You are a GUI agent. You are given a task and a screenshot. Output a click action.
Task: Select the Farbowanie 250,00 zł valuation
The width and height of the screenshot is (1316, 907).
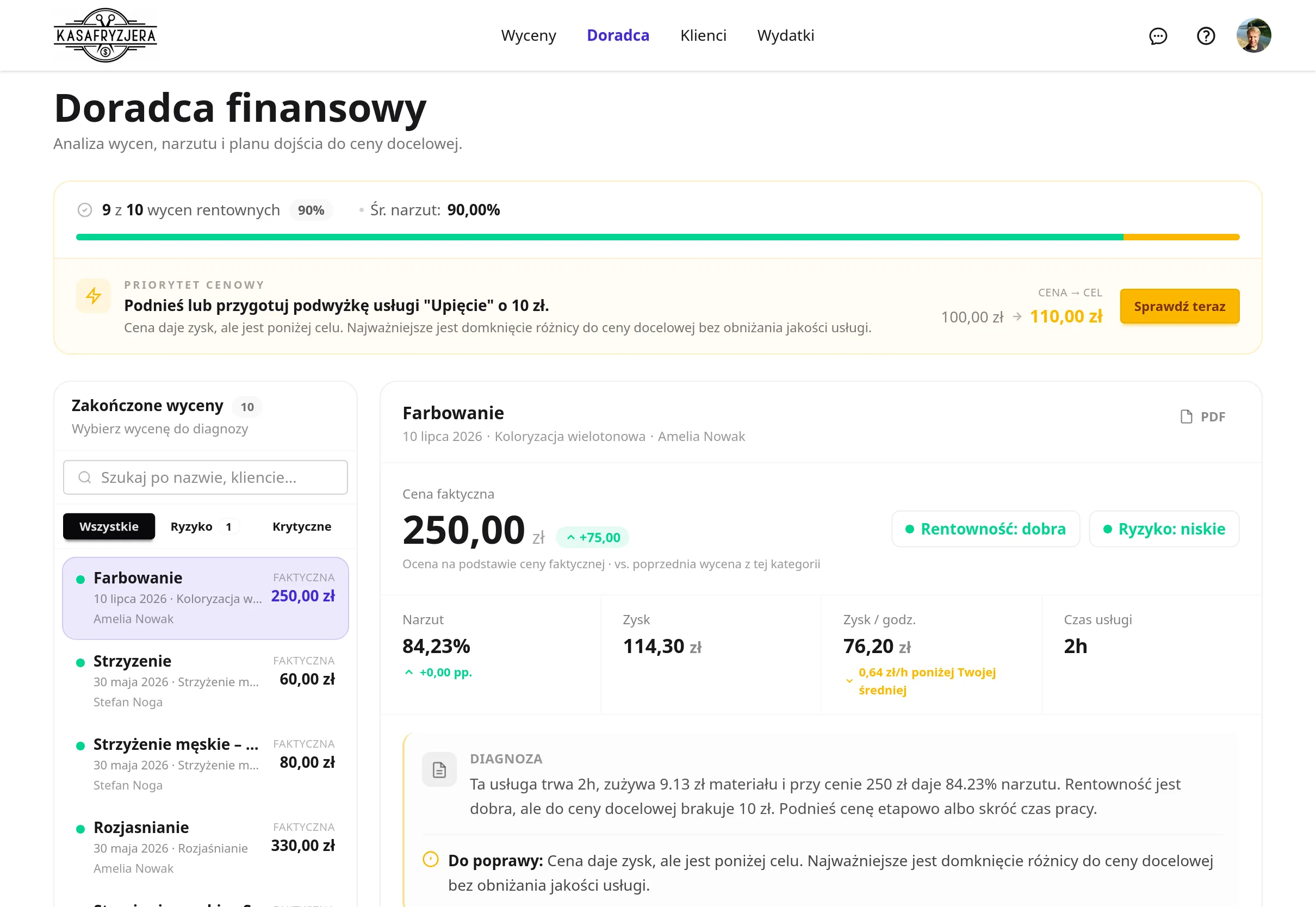[x=205, y=598]
